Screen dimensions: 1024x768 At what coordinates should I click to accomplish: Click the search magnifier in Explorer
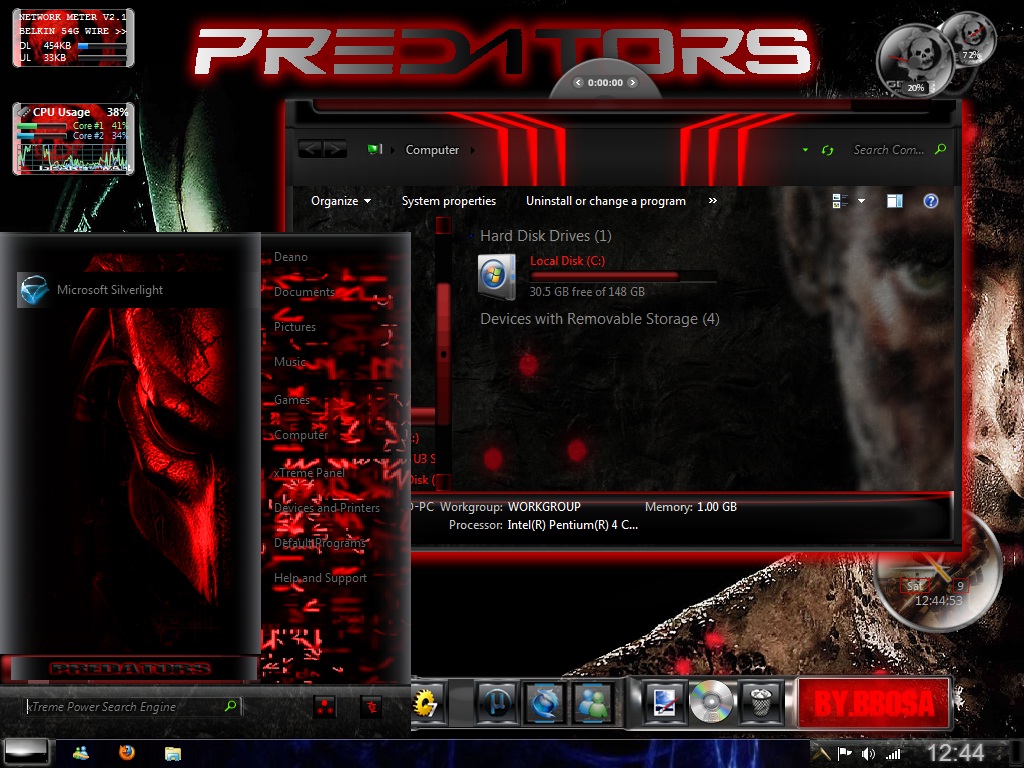[940, 149]
